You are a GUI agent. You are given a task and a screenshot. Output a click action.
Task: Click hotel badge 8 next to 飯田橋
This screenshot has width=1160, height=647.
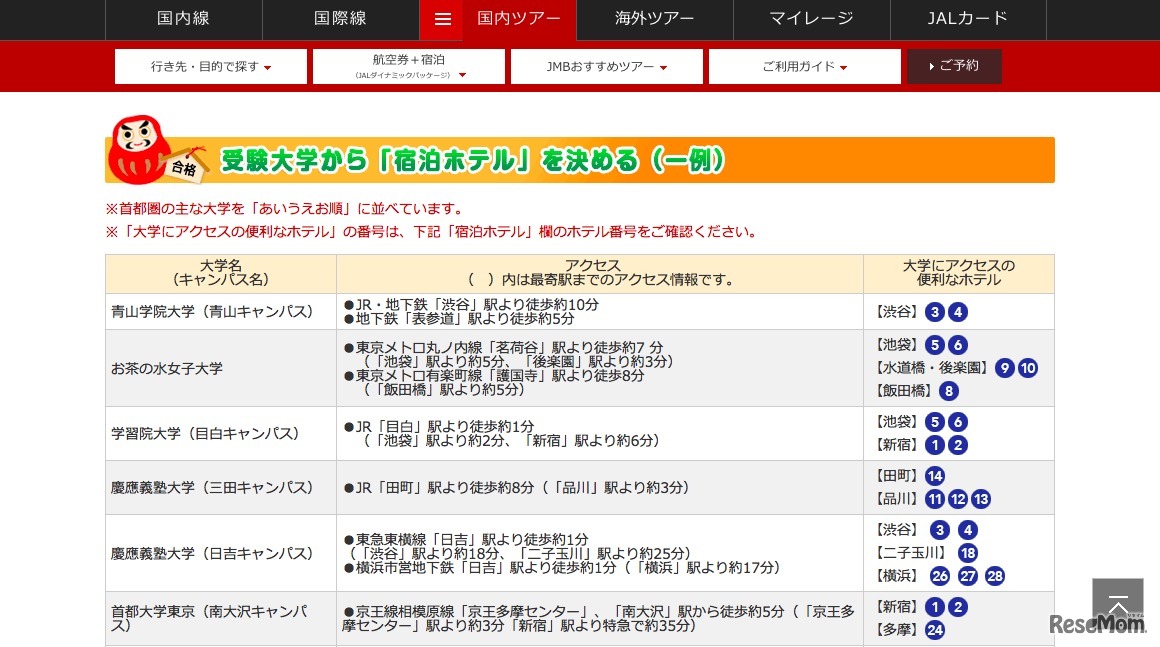[948, 389]
